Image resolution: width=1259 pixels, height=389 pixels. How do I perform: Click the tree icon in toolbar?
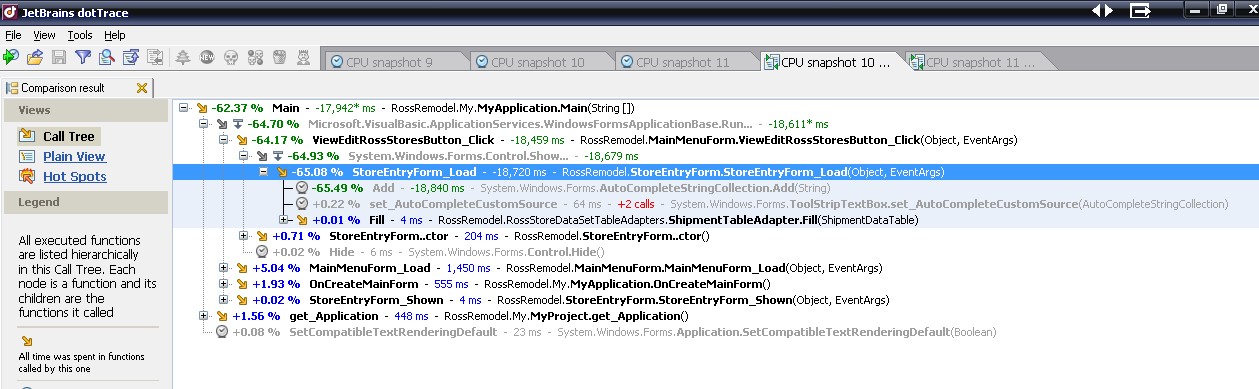pos(183,57)
